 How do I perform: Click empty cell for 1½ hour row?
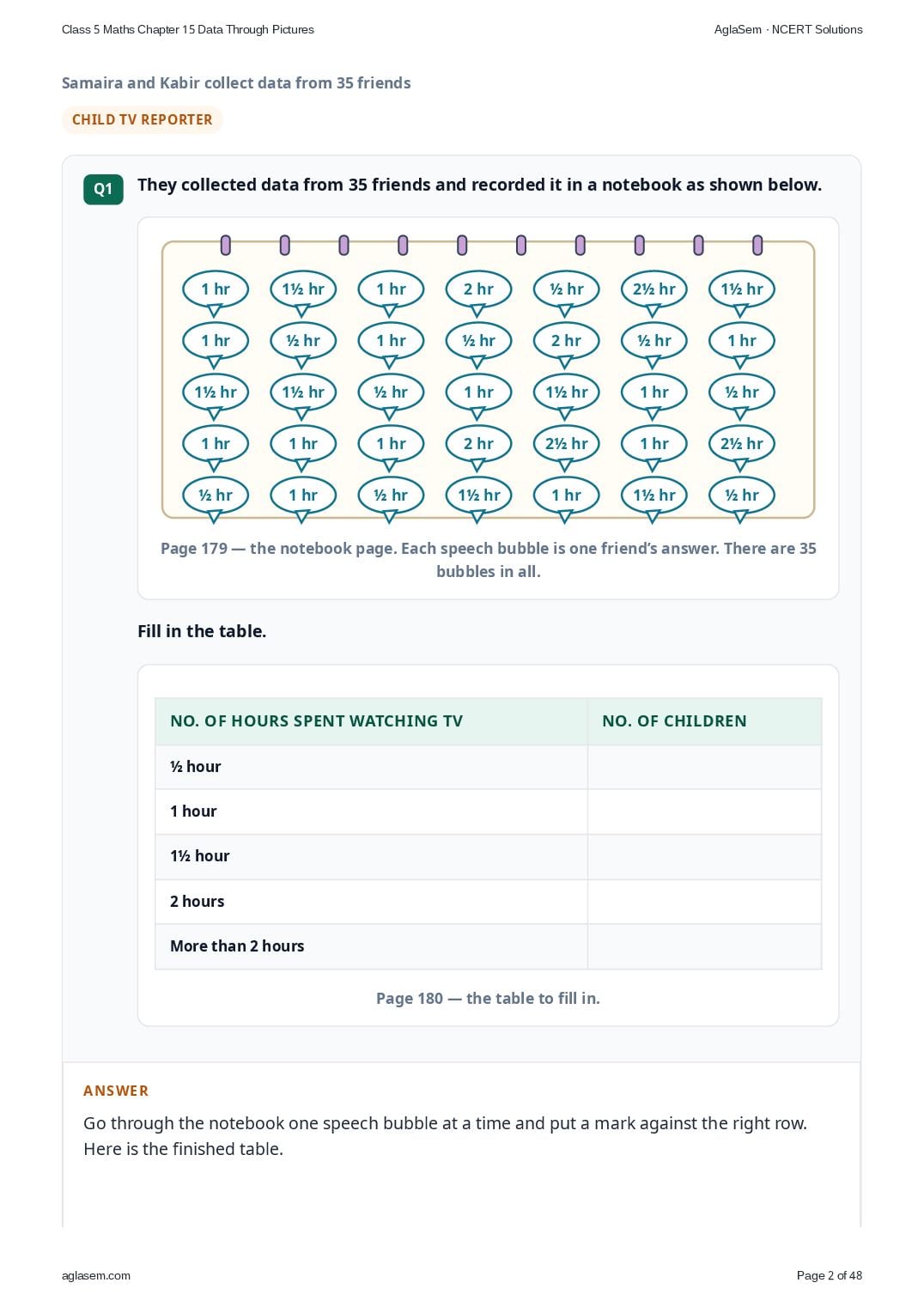click(704, 856)
